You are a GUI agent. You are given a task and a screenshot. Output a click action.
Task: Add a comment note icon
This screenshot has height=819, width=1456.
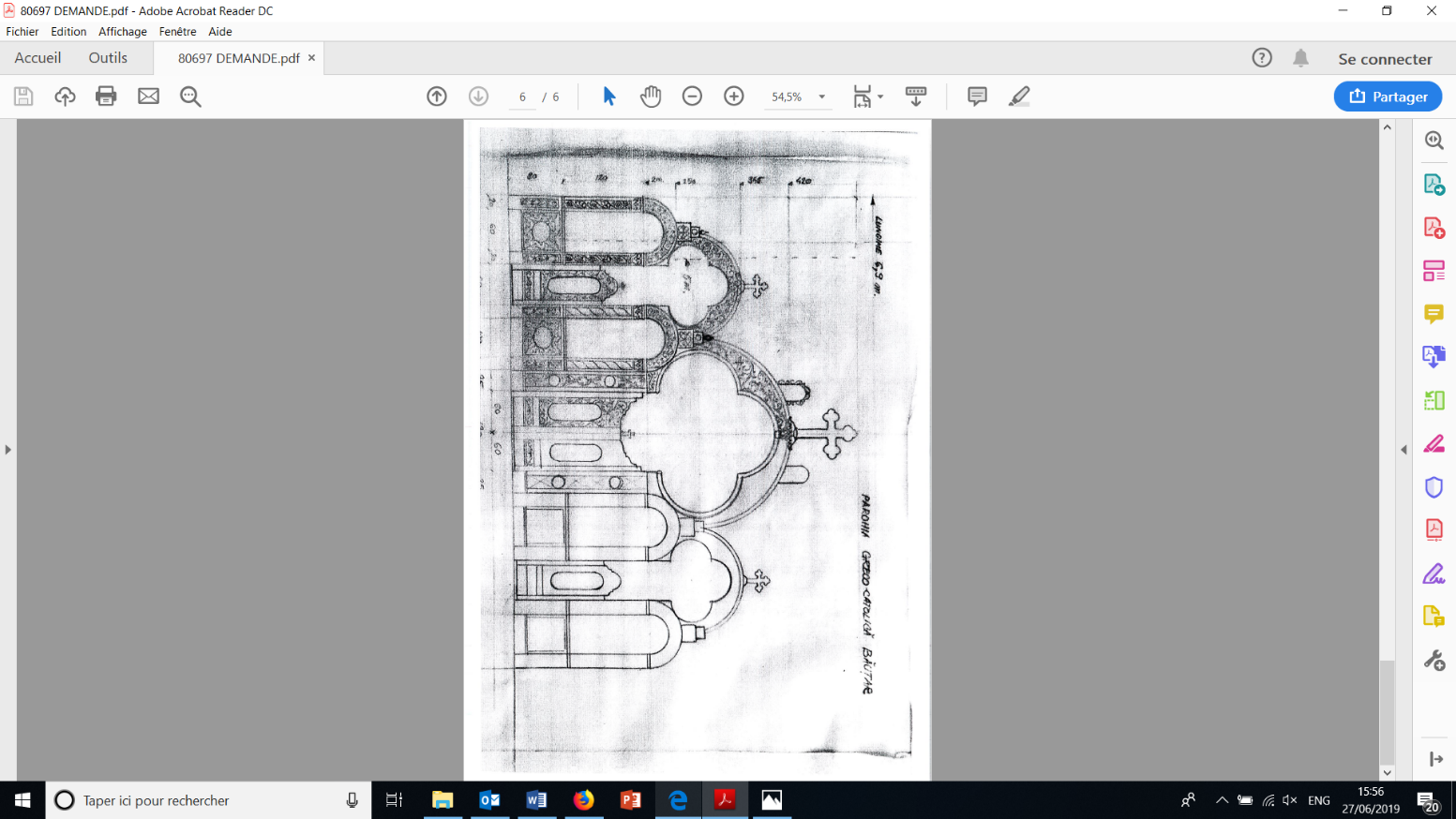click(977, 97)
